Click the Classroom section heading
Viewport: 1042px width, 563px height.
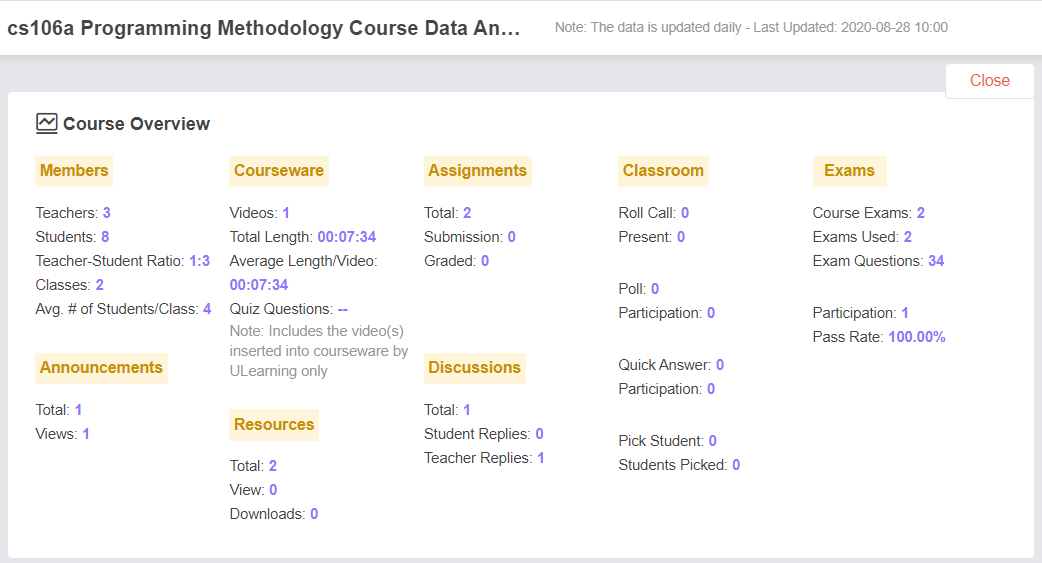[x=663, y=171]
